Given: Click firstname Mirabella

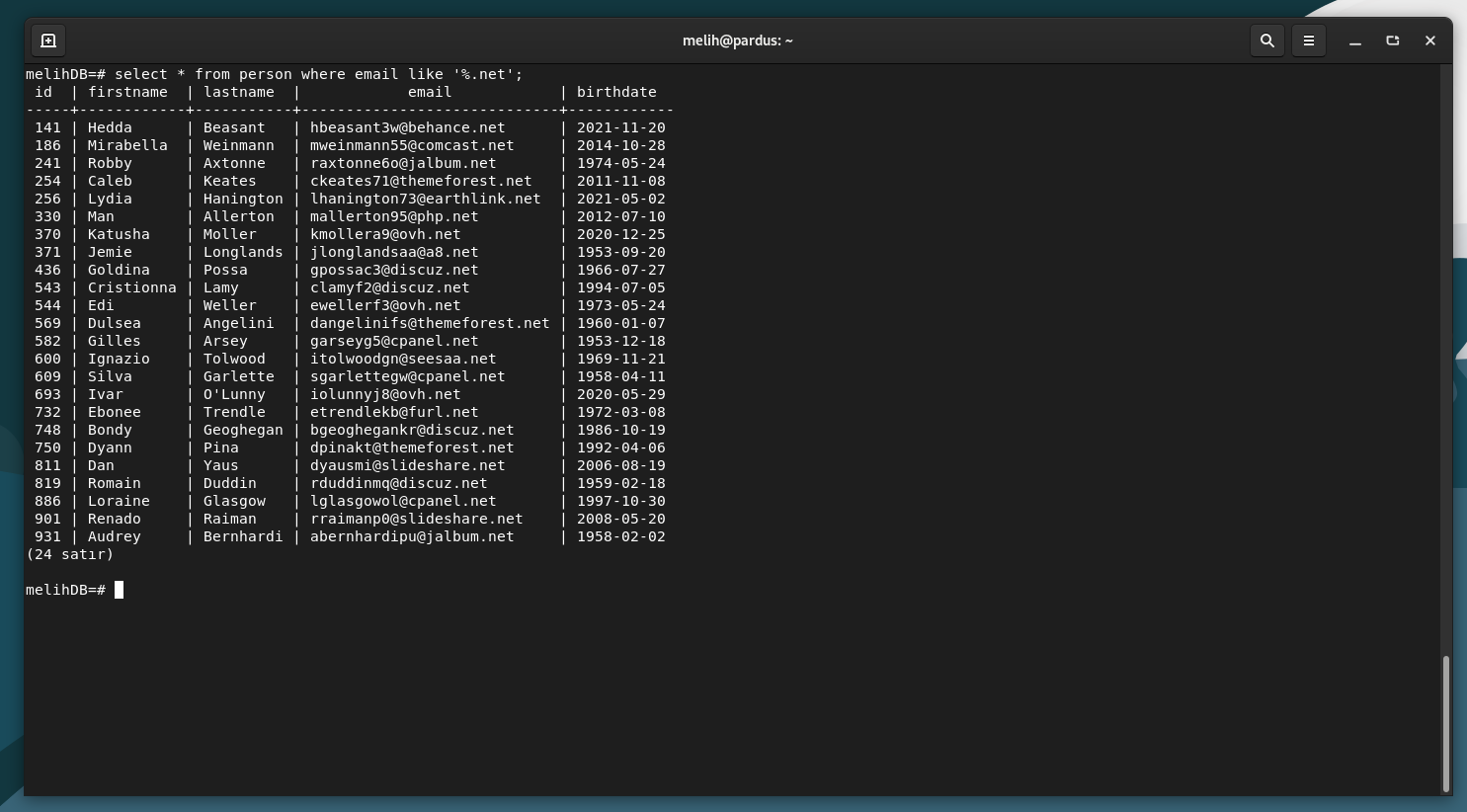Looking at the screenshot, I should coord(127,145).
